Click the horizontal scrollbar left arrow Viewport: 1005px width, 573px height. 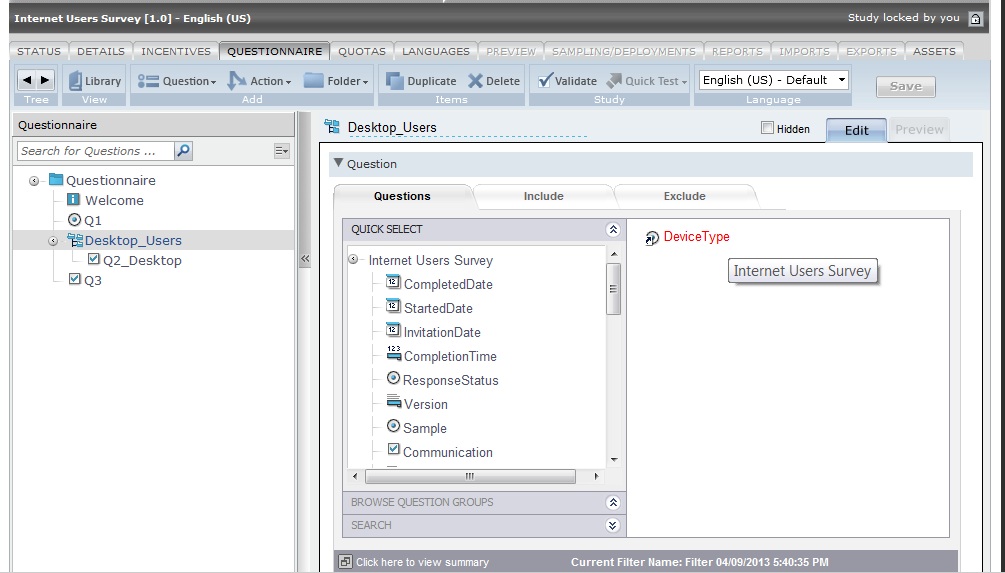[x=356, y=476]
